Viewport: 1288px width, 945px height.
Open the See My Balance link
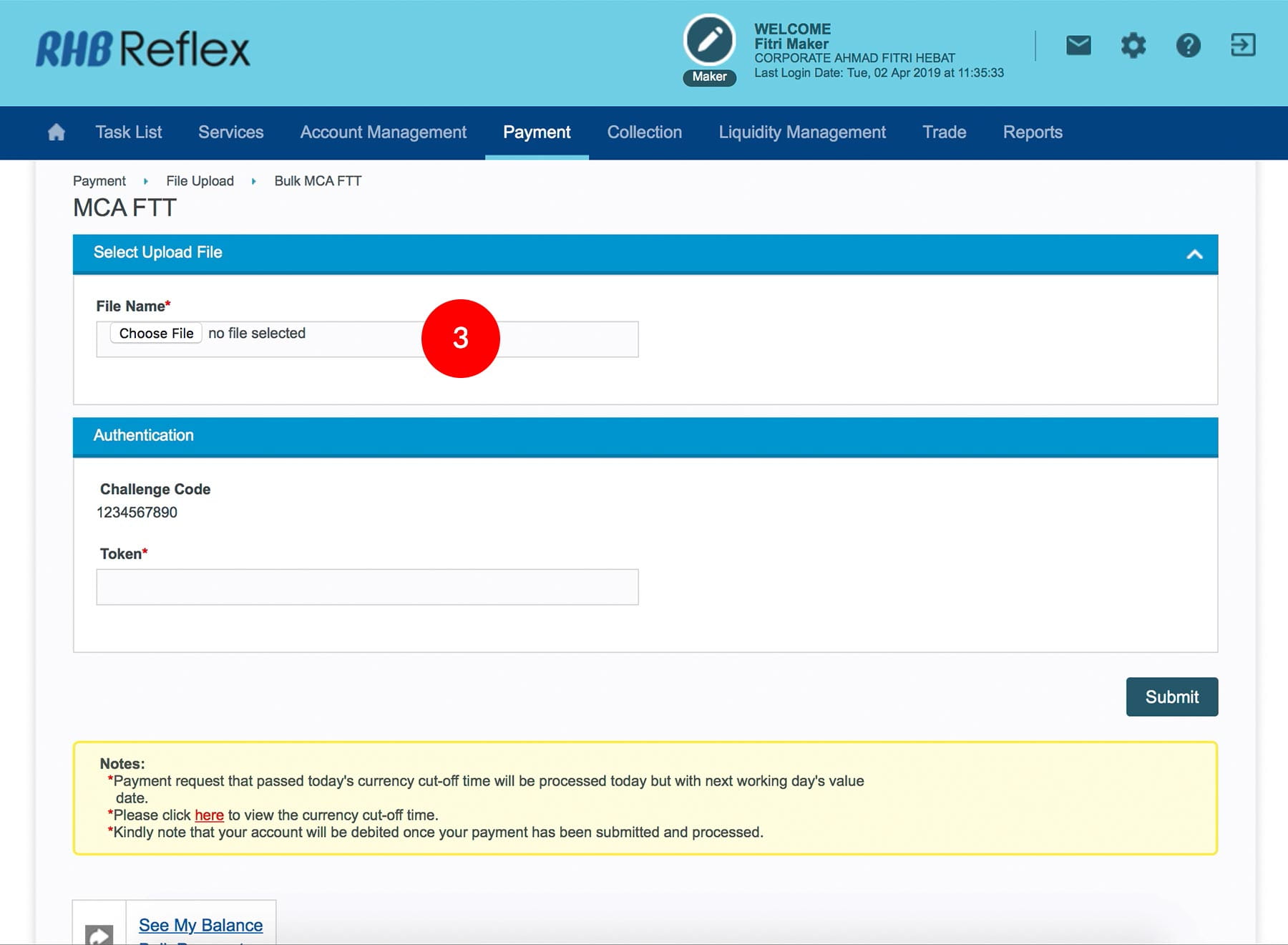(200, 925)
